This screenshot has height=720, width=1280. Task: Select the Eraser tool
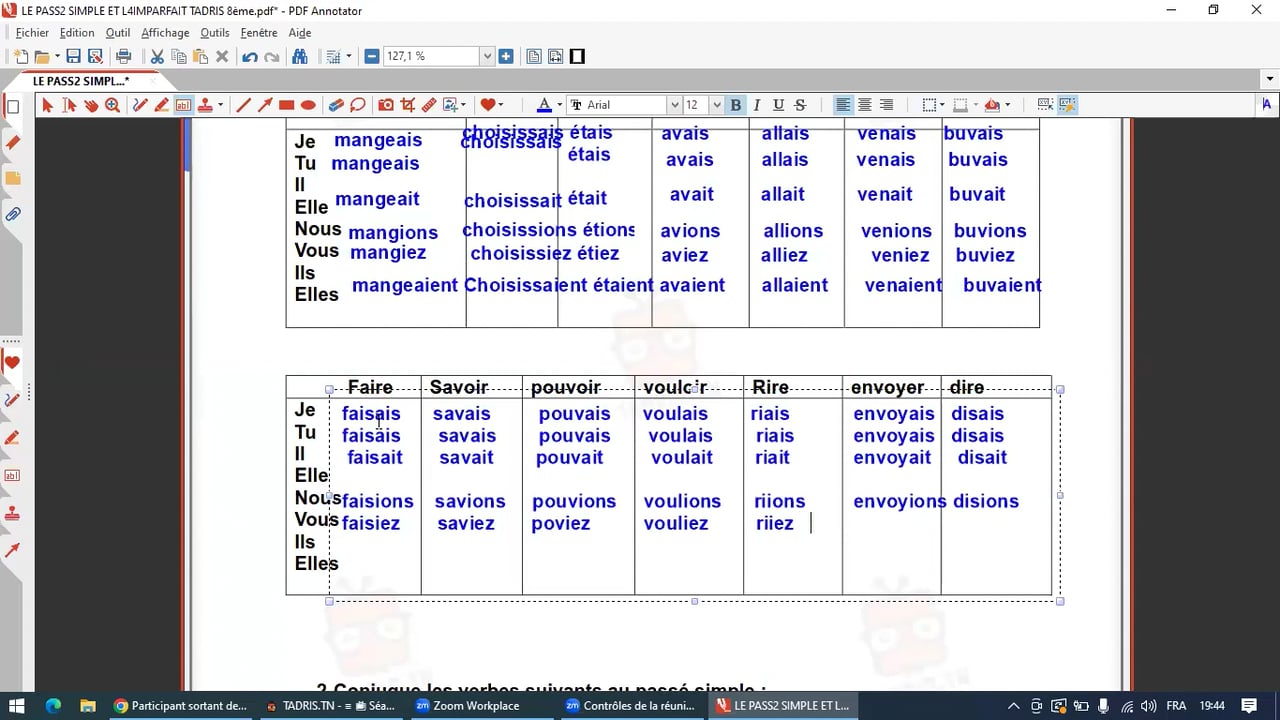click(x=336, y=105)
